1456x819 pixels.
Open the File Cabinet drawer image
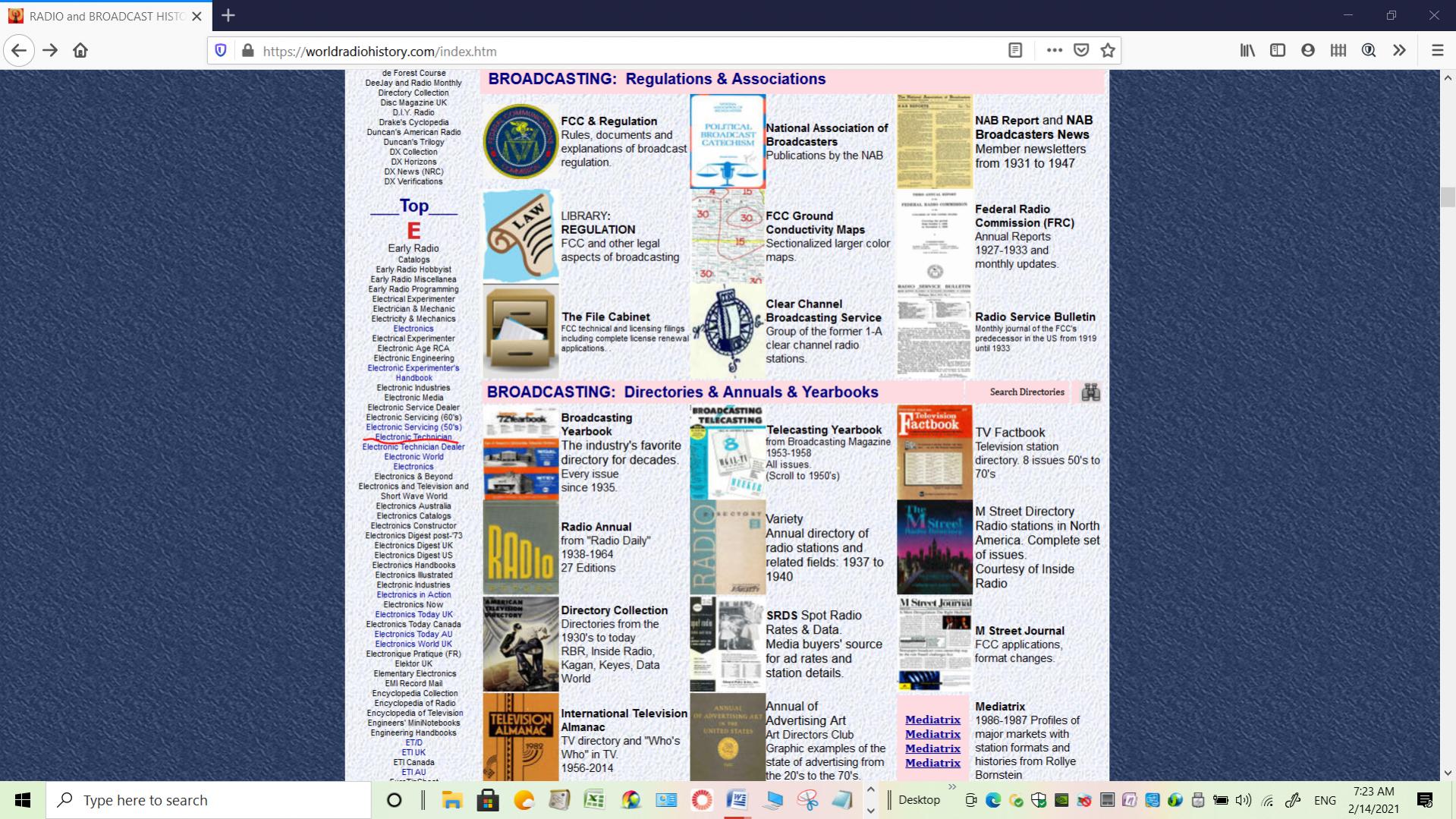[x=520, y=331]
